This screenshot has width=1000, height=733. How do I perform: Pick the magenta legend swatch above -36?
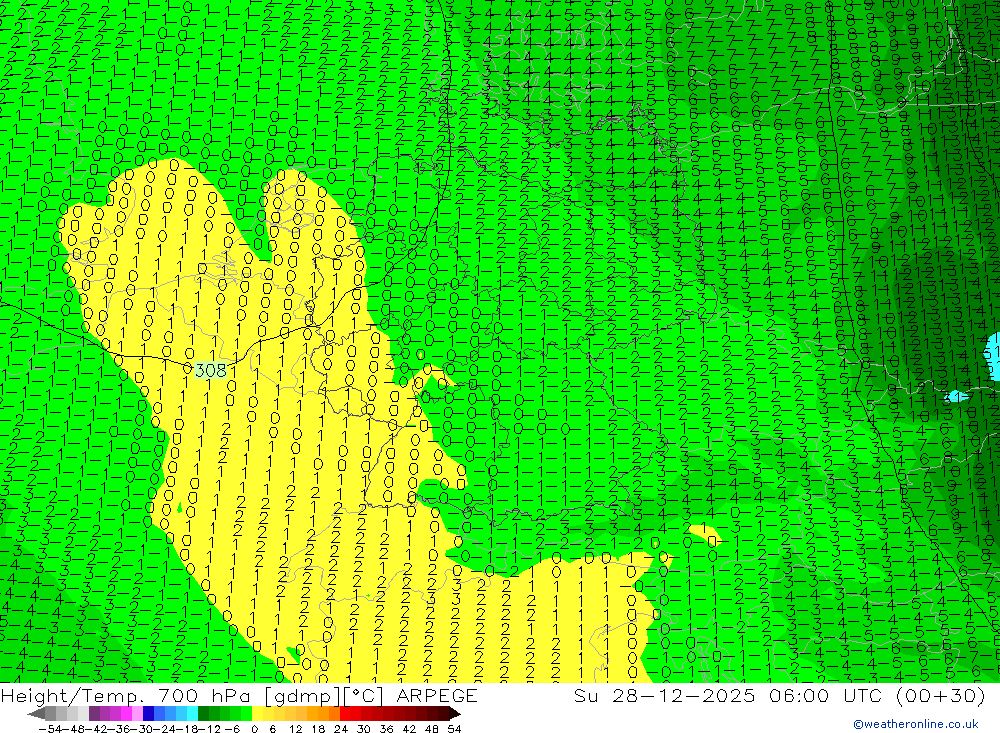point(126,713)
